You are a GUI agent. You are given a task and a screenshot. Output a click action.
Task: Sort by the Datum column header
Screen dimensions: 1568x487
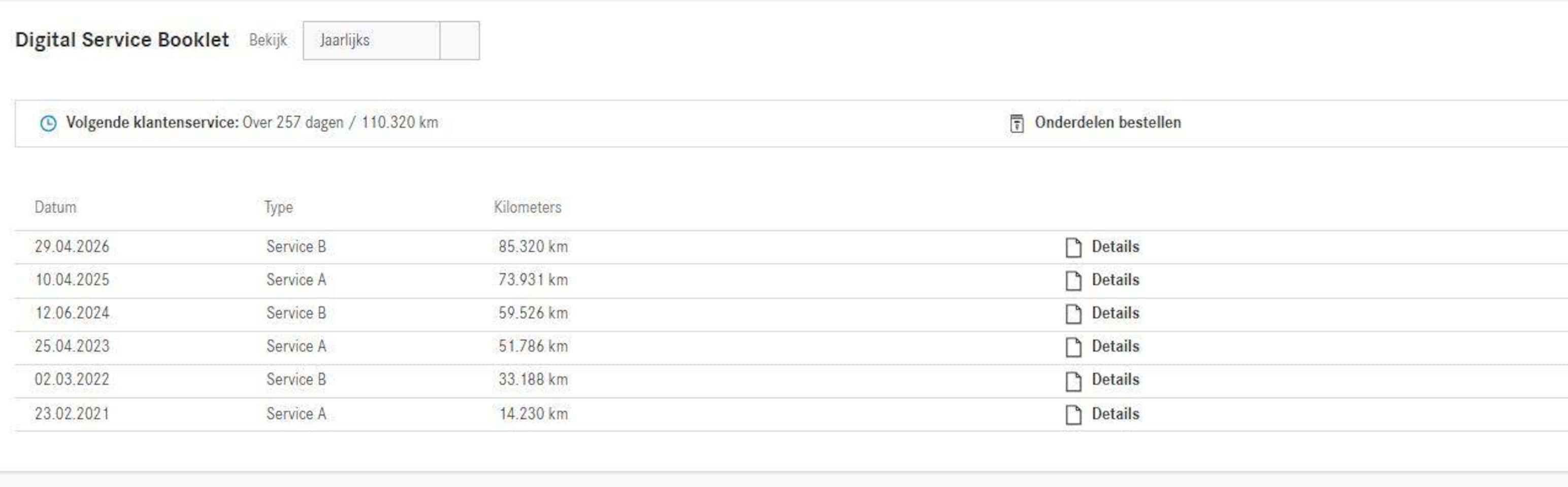pos(55,207)
